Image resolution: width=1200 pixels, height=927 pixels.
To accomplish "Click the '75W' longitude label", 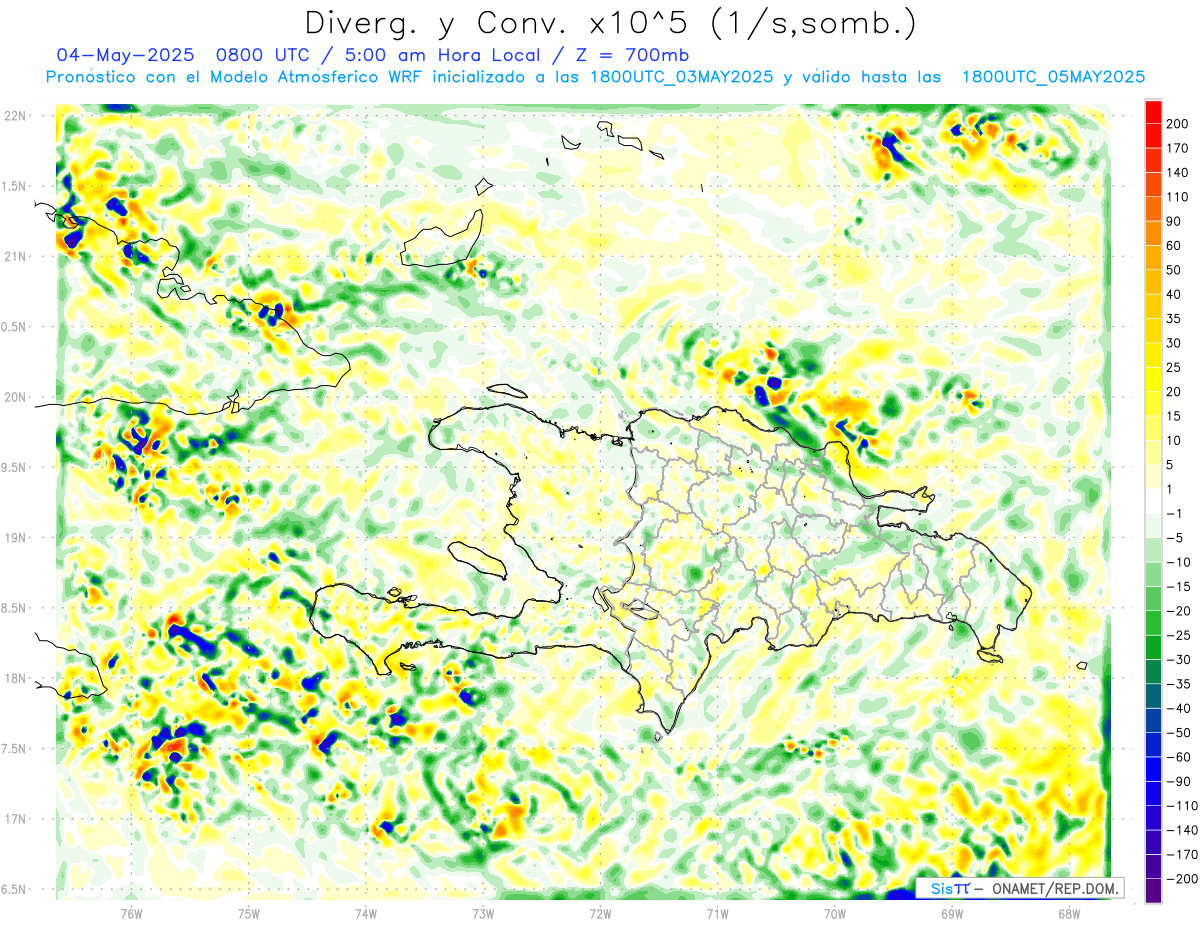I will click(249, 913).
